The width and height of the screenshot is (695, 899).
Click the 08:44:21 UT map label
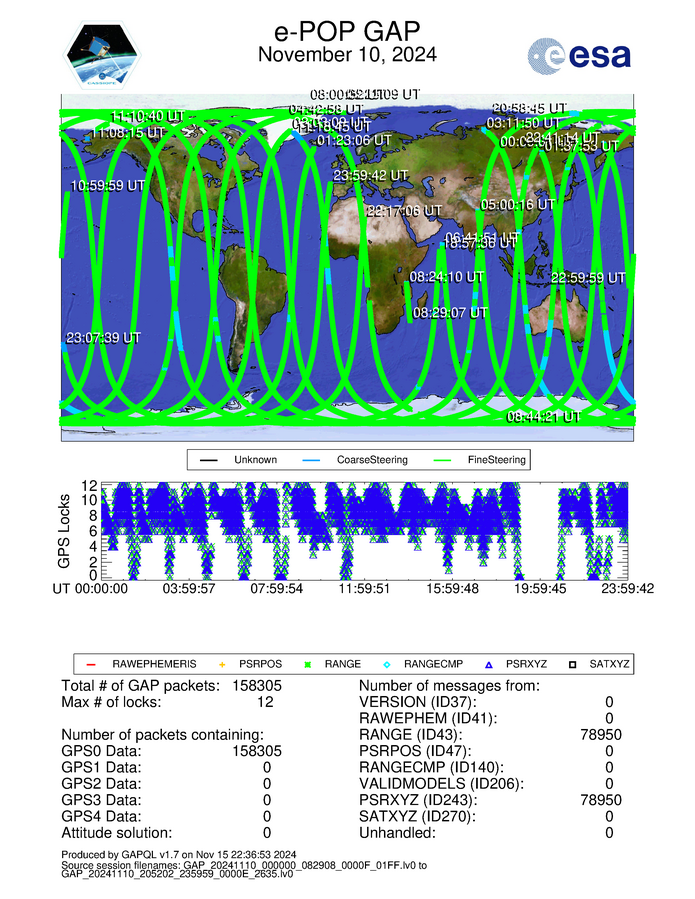click(545, 416)
